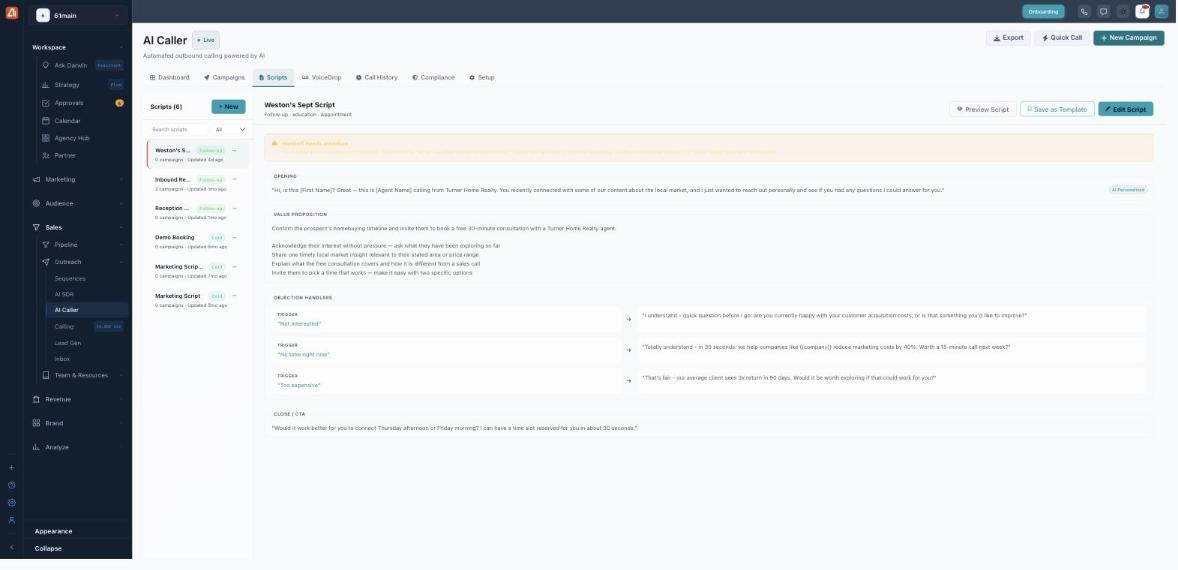Click the Onboarding button
This screenshot has height=570, width=1178.
coord(1043,12)
